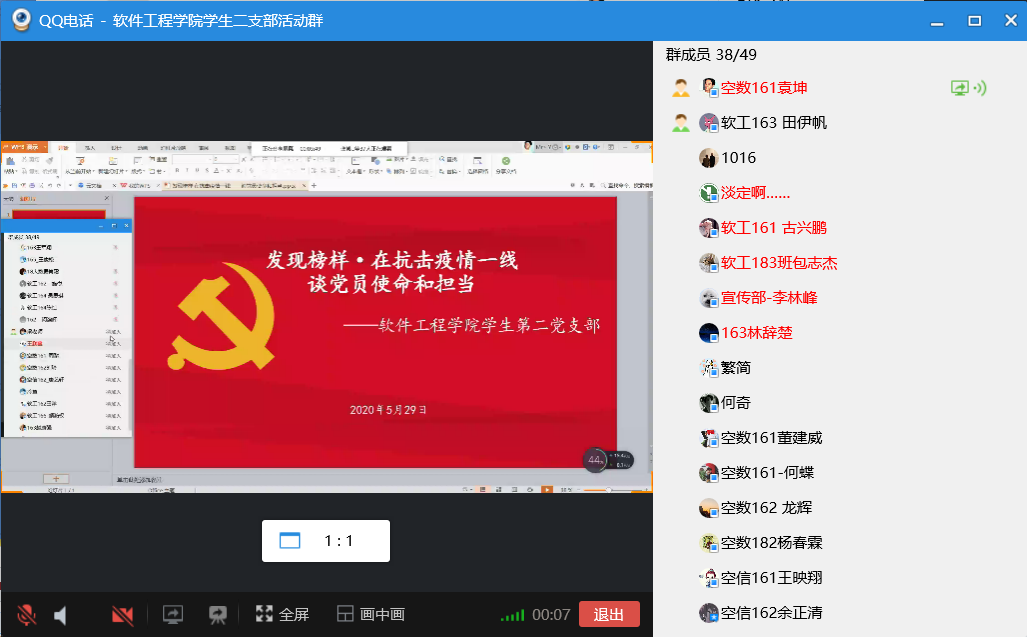Click the speaker volume icon
This screenshot has width=1027, height=637.
pos(61,614)
